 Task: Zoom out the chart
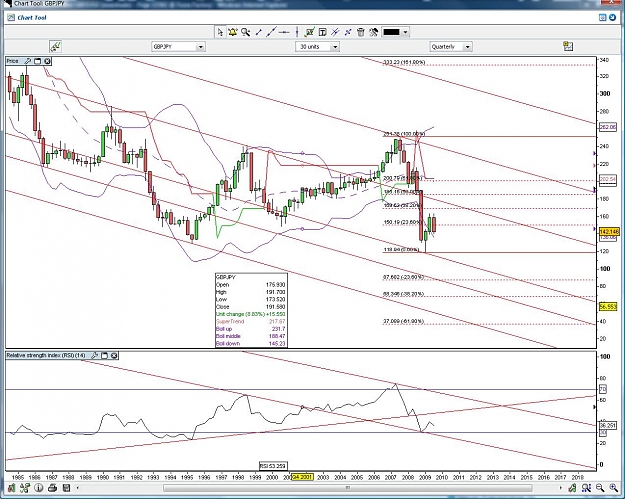(x=599, y=487)
